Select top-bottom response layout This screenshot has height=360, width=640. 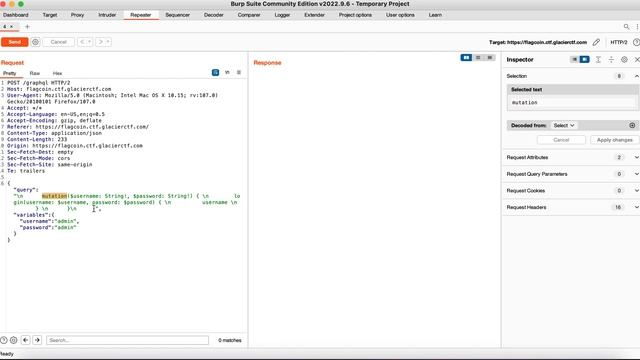point(478,58)
